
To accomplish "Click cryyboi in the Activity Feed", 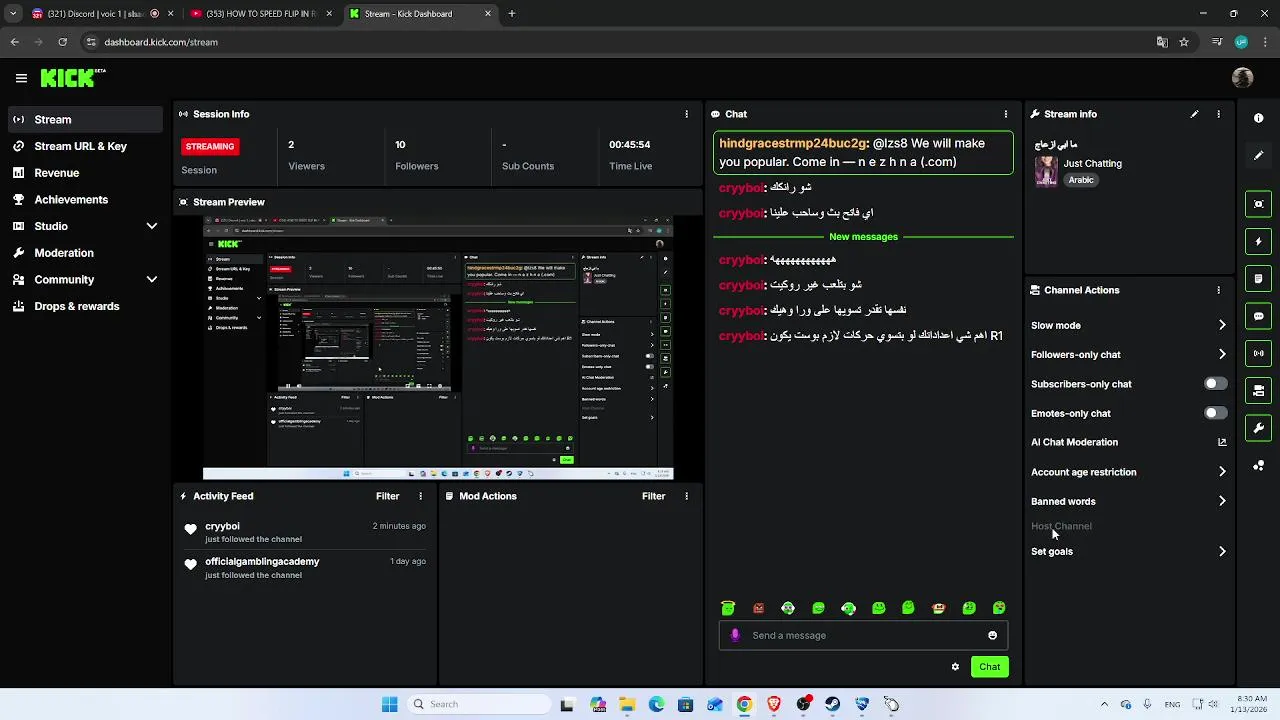I will tap(222, 526).
